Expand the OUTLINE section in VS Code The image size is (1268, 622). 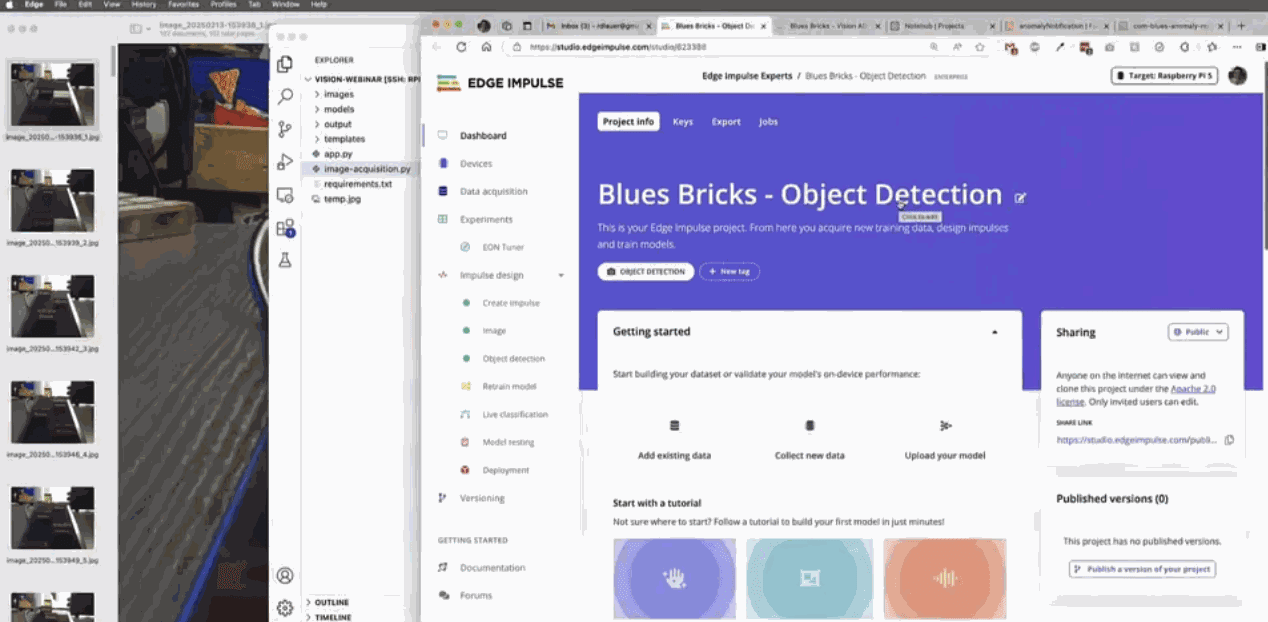click(308, 602)
